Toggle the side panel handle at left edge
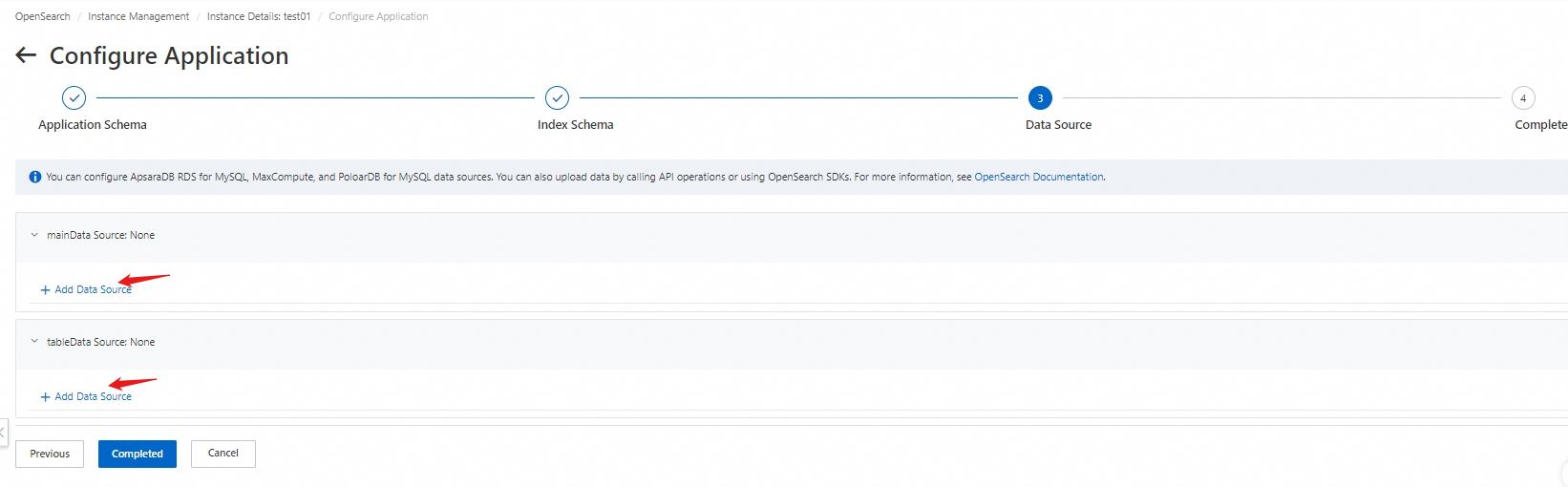The height and width of the screenshot is (487, 1568). [x=3, y=433]
